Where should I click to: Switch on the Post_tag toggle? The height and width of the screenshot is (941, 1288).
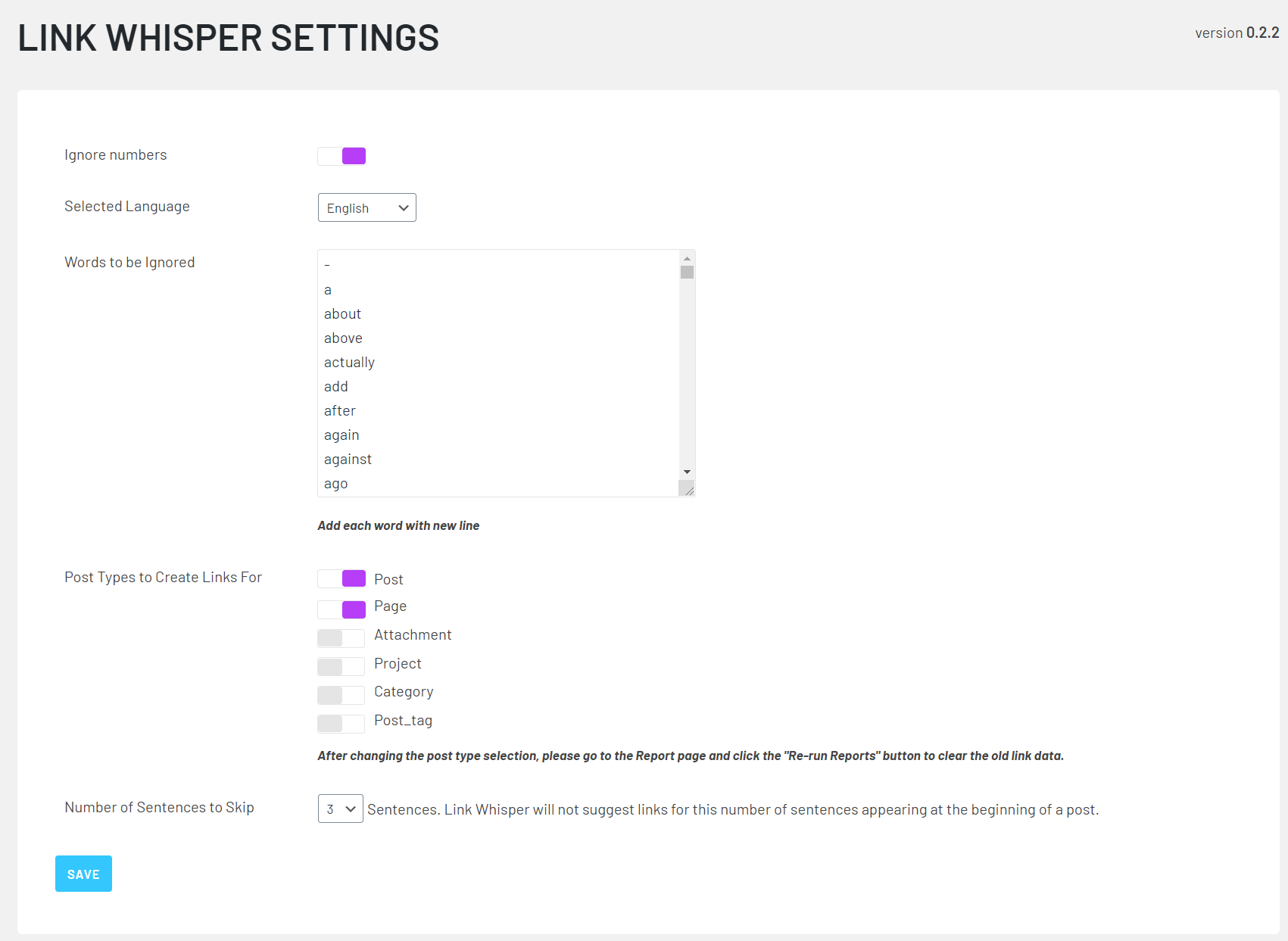click(x=341, y=723)
